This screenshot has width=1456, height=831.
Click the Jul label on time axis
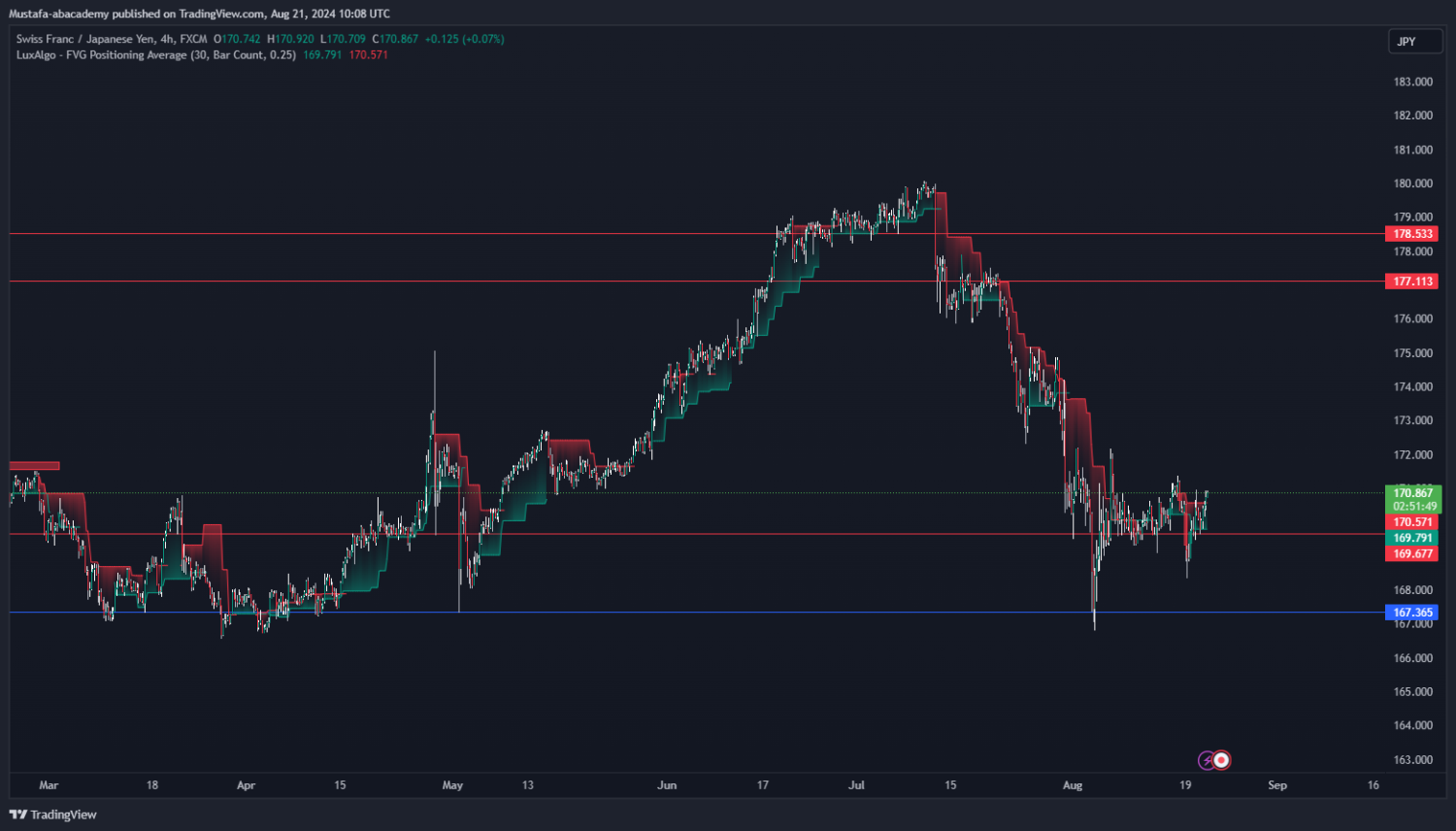pyautogui.click(x=856, y=785)
